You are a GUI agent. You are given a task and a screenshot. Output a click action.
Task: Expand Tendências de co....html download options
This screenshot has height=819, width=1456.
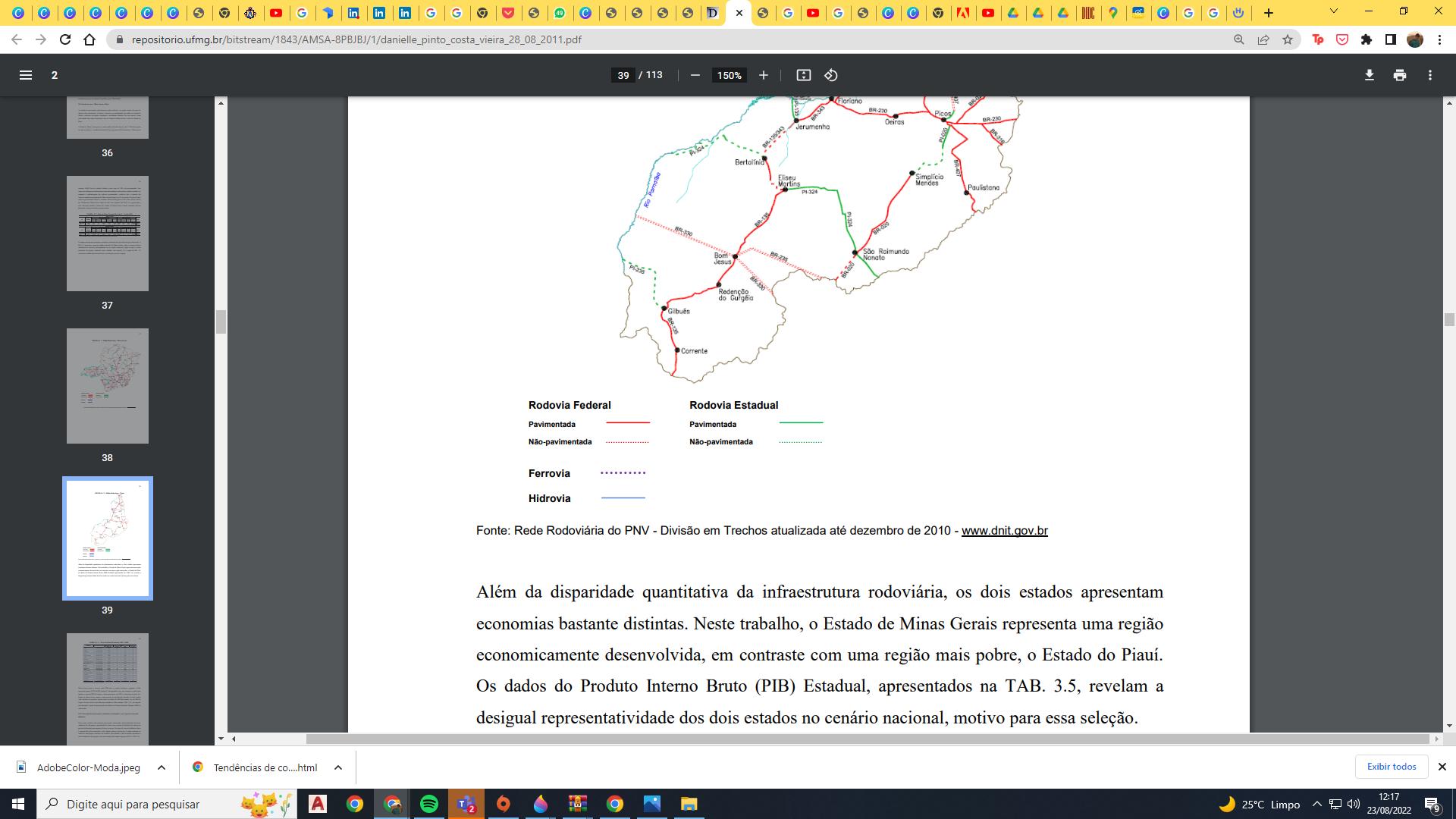(x=338, y=767)
